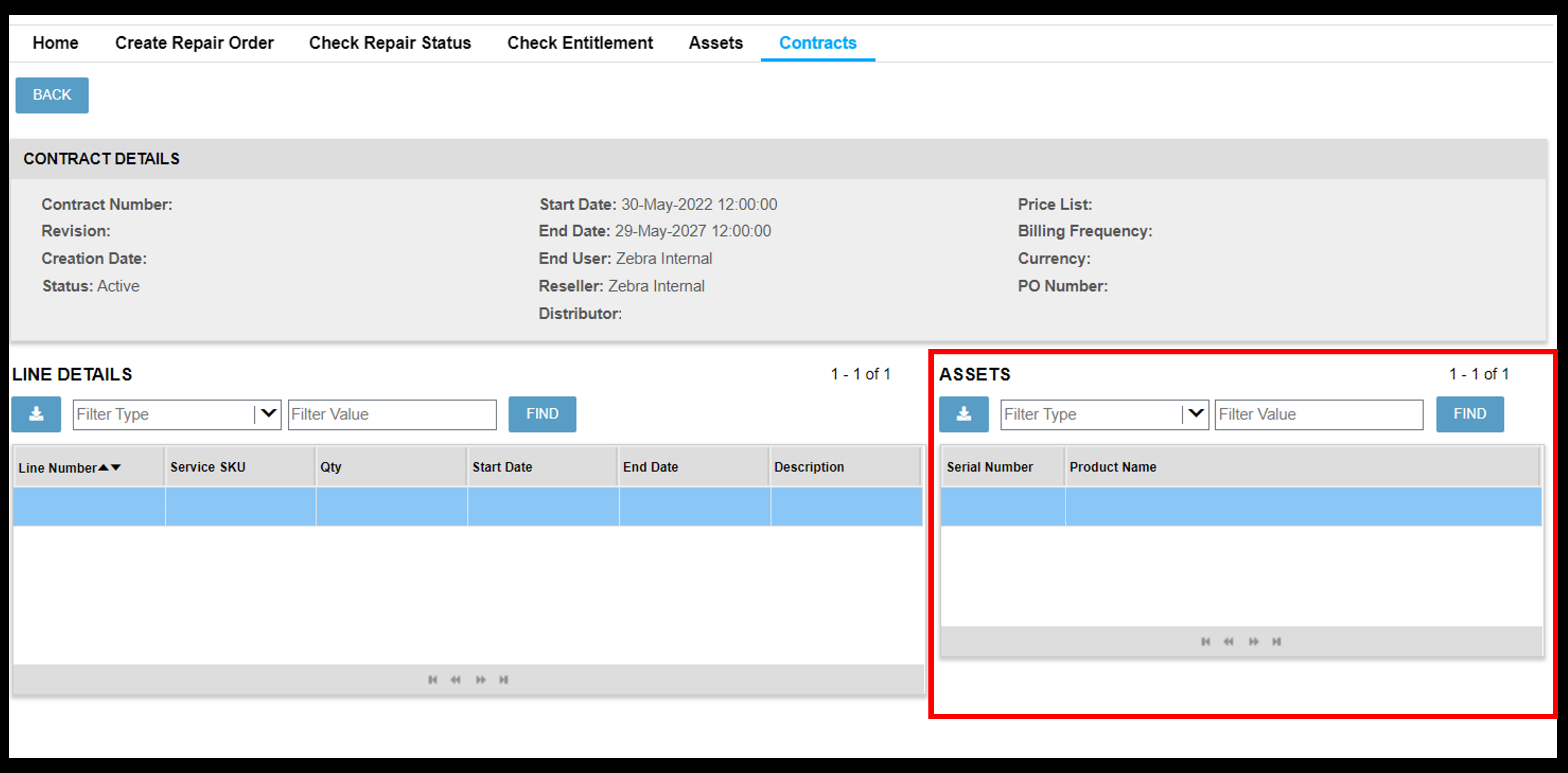The width and height of the screenshot is (1568, 773).
Task: Go to last page in Assets pager
Action: [x=1277, y=641]
